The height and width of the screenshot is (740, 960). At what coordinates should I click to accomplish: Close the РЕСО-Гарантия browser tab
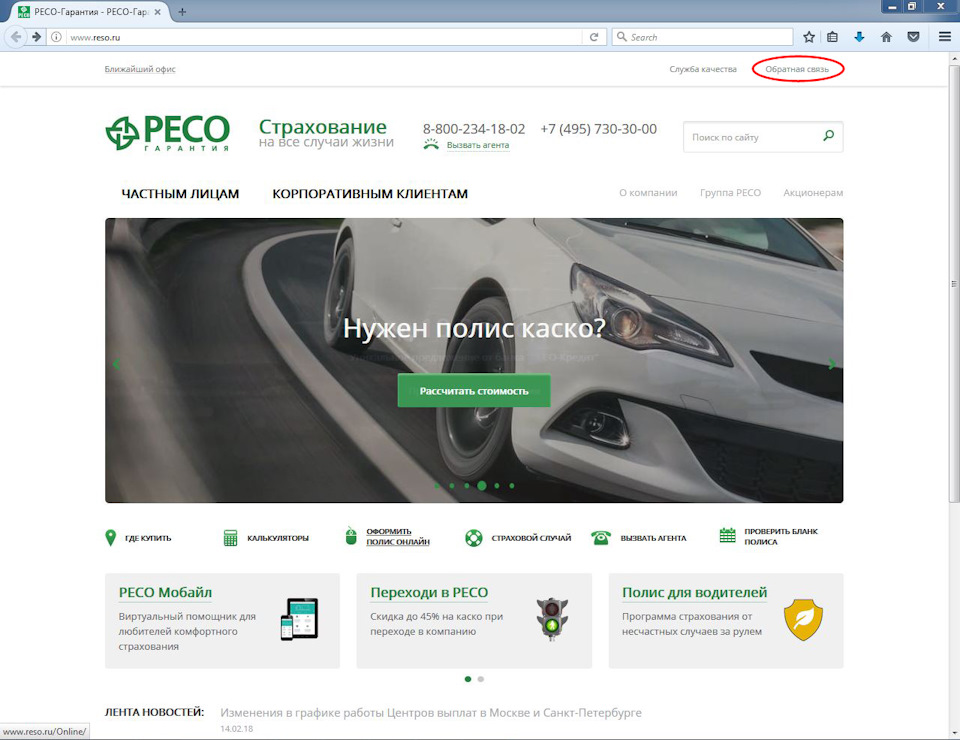(157, 12)
